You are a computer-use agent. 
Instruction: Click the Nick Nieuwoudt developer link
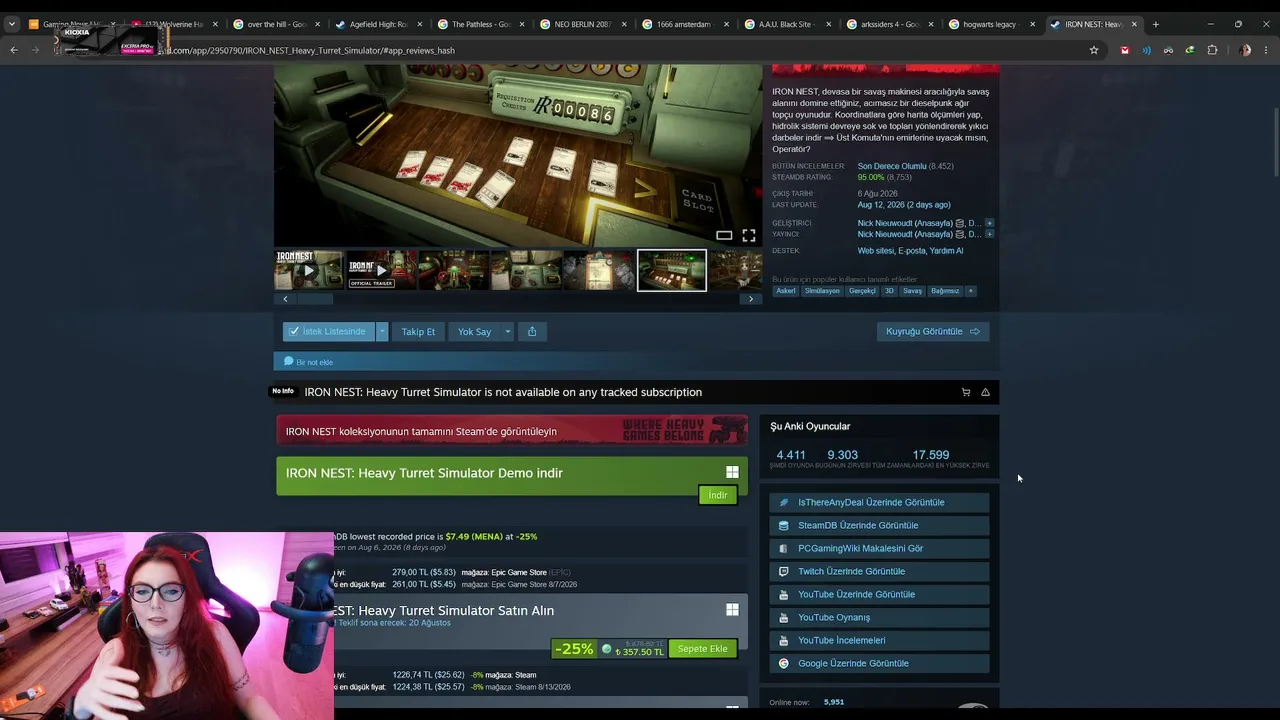pyautogui.click(x=906, y=223)
